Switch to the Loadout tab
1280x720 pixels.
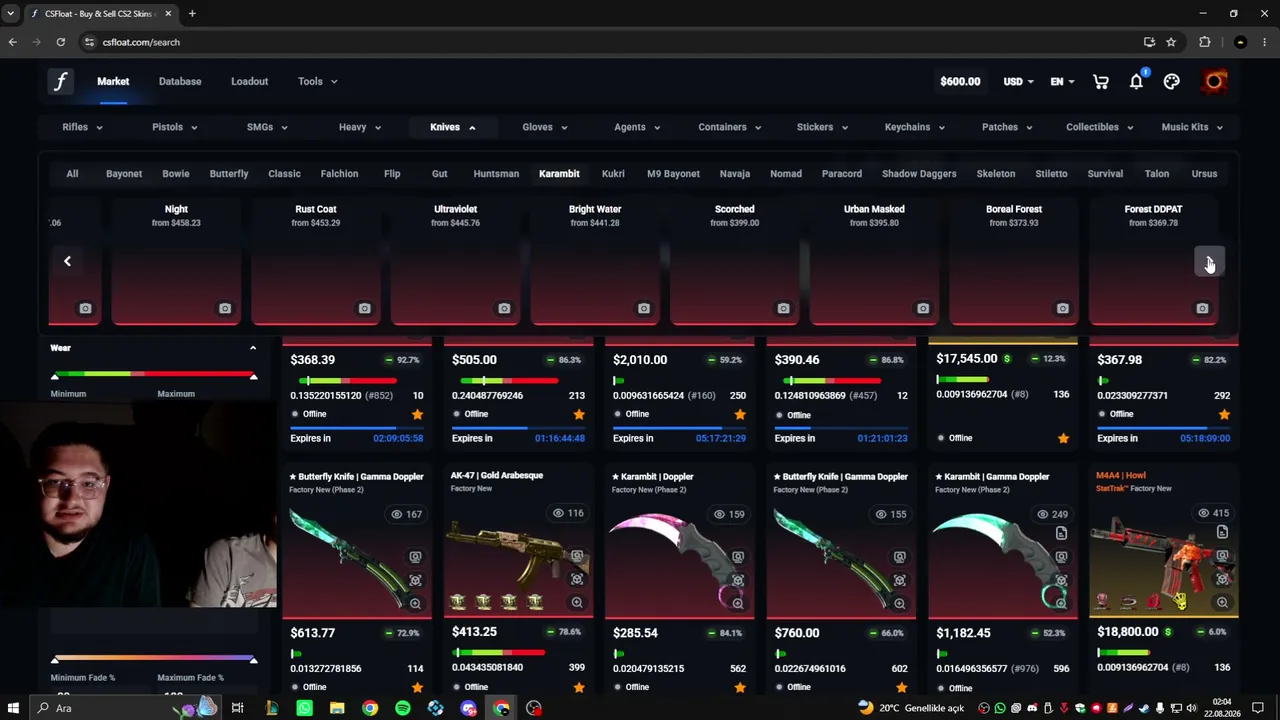(x=249, y=81)
